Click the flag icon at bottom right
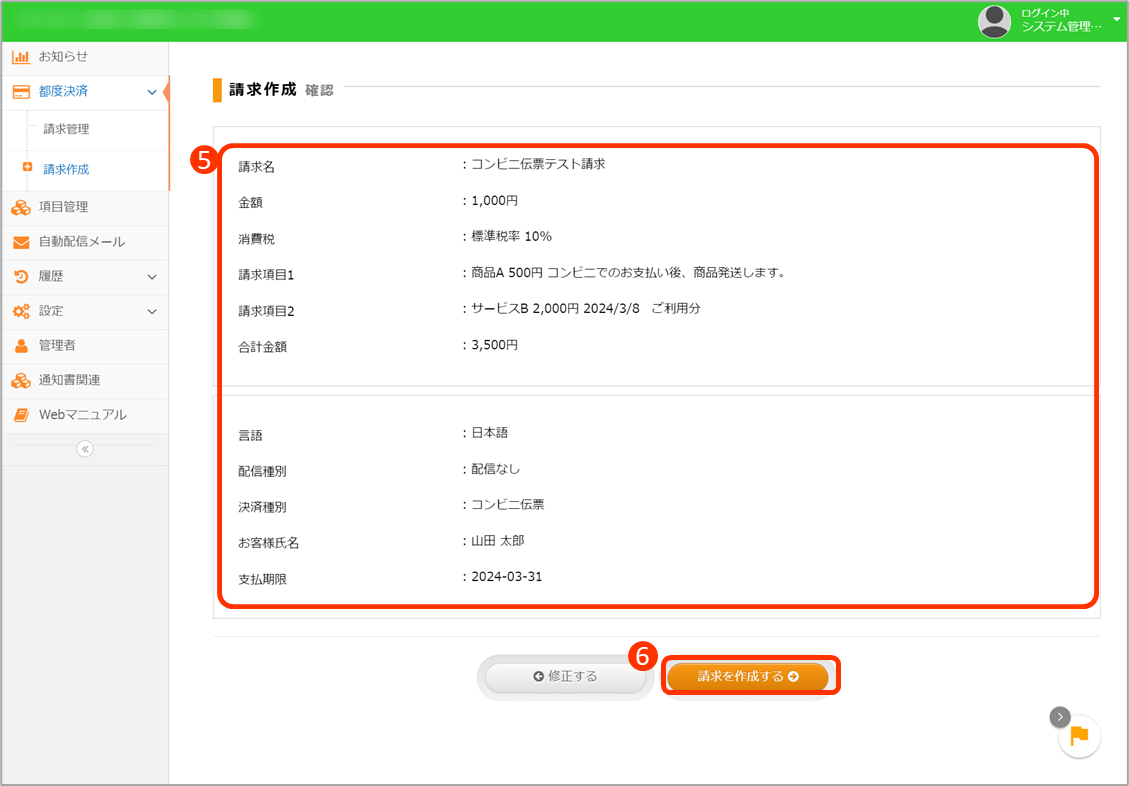 (x=1079, y=736)
